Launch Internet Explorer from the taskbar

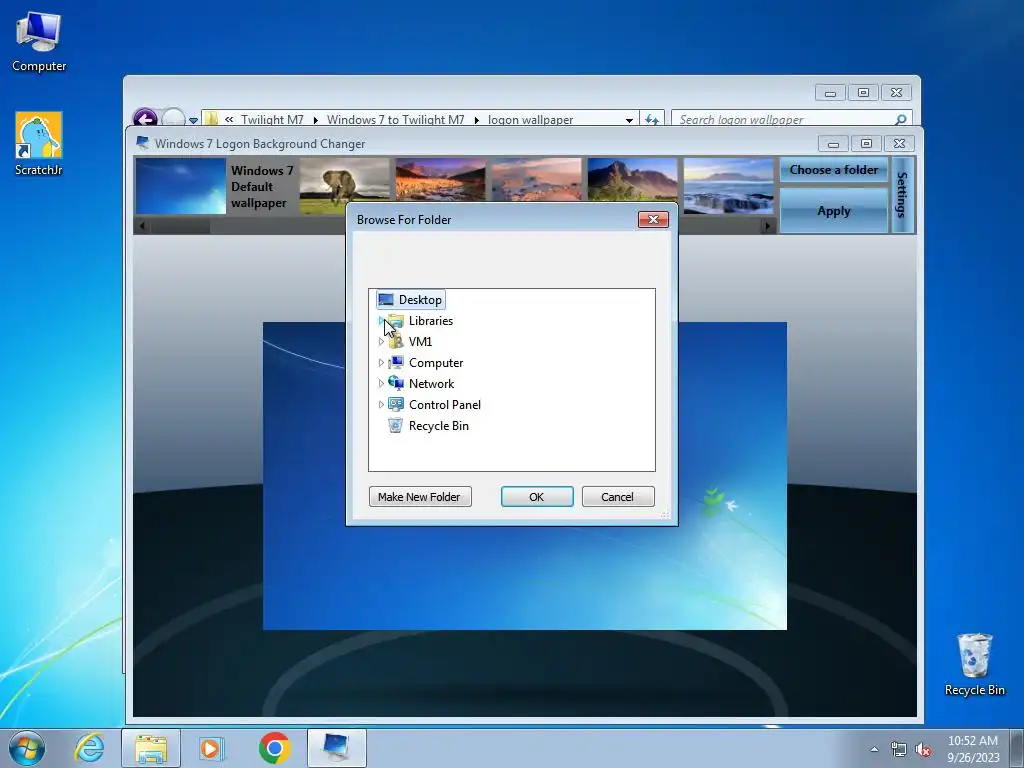89,748
